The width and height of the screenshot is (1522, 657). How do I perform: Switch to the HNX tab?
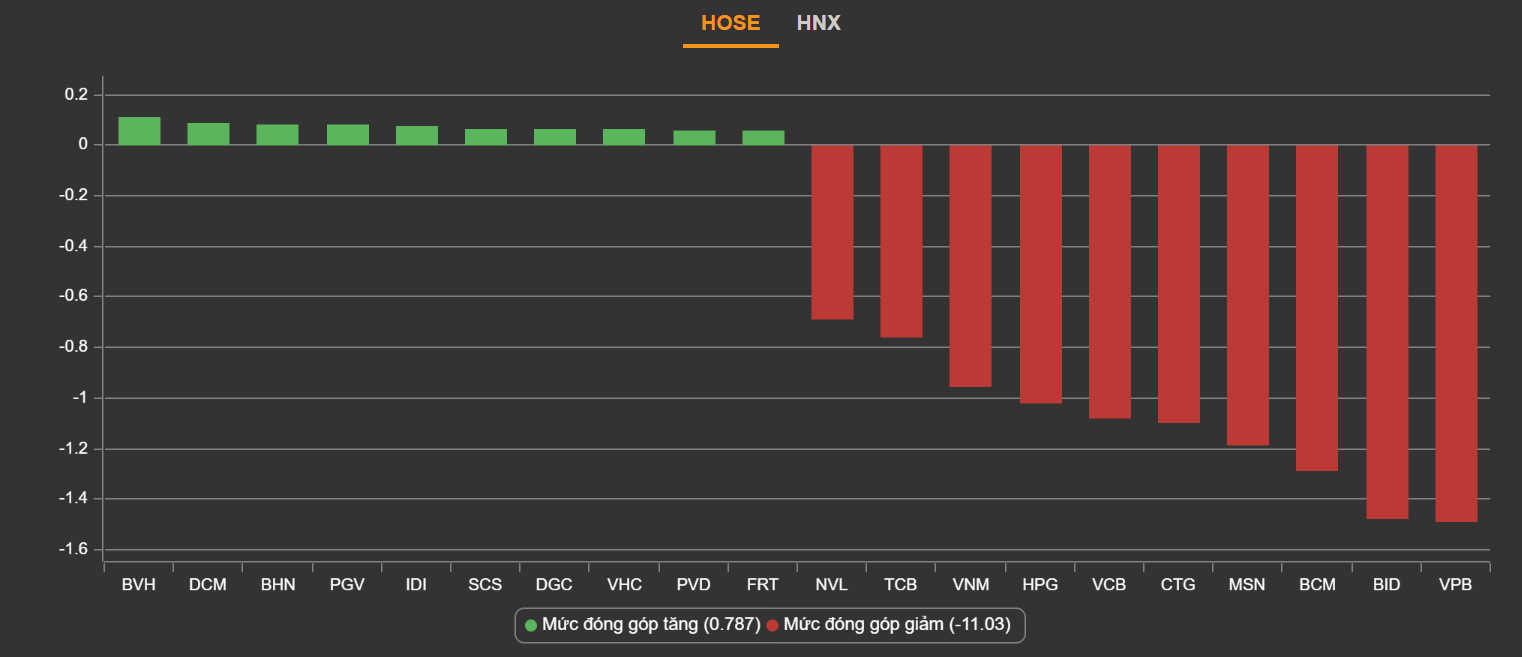coord(818,23)
